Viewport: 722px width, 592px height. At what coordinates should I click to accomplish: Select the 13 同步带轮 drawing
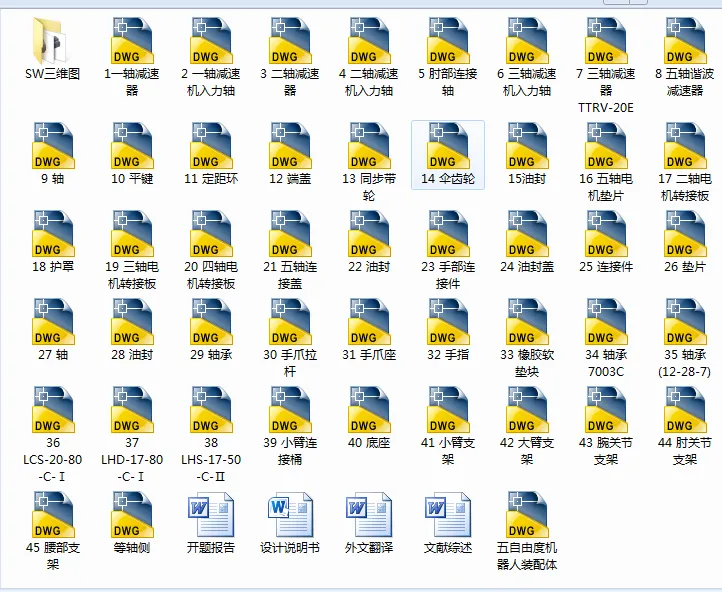(369, 162)
